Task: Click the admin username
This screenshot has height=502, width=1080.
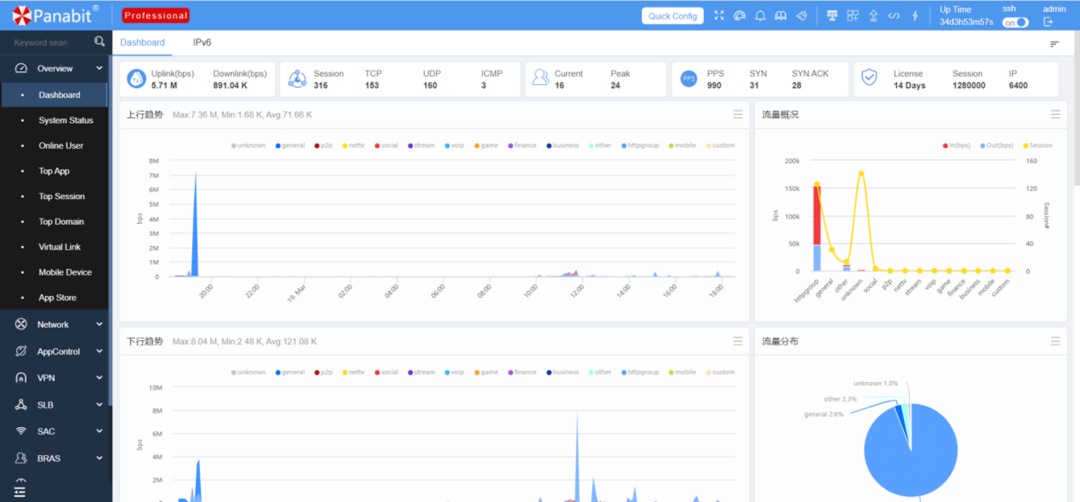Action: 1054,9
